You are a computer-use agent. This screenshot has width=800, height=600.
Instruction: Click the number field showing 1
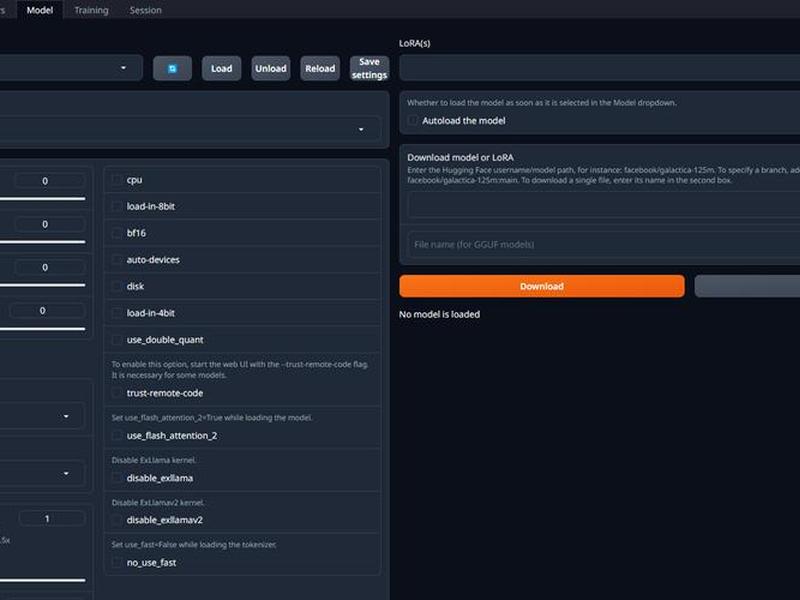(52, 519)
